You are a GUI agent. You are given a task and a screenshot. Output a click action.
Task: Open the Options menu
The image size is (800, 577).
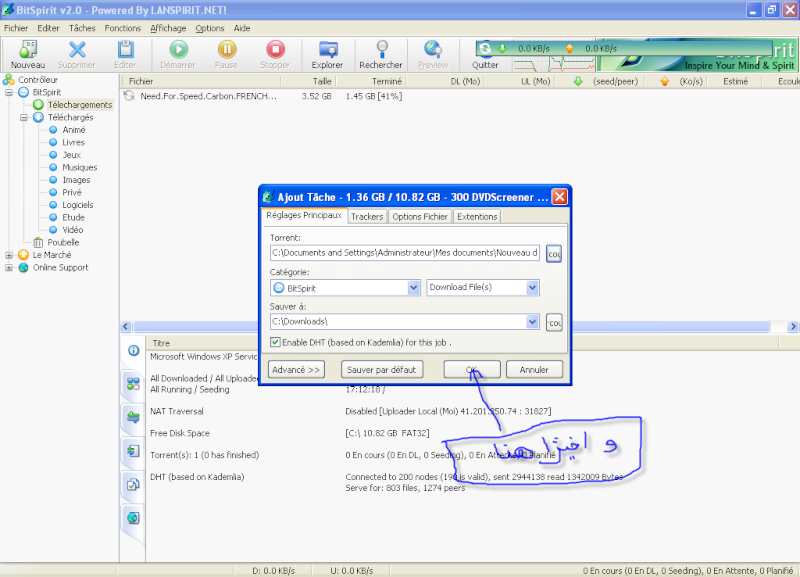click(210, 28)
